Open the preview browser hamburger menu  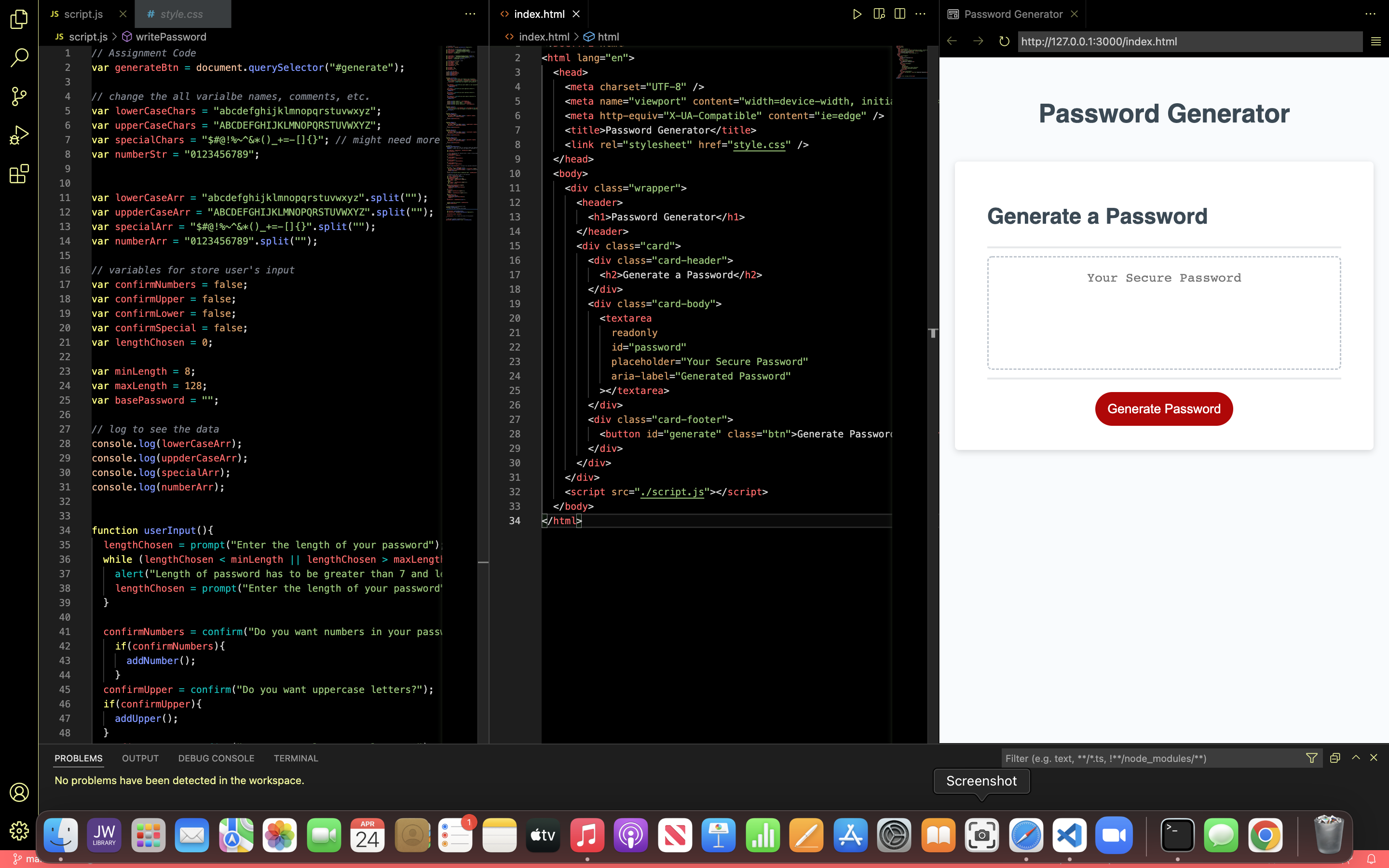[x=1376, y=41]
